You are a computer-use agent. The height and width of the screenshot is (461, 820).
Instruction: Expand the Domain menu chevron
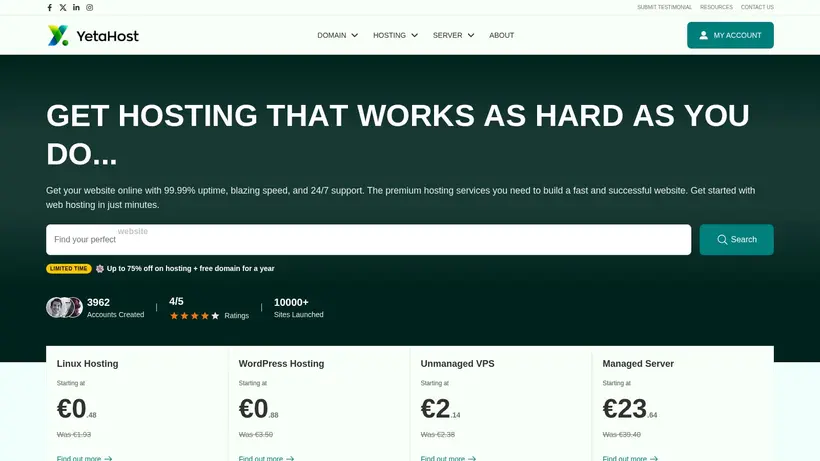point(355,36)
